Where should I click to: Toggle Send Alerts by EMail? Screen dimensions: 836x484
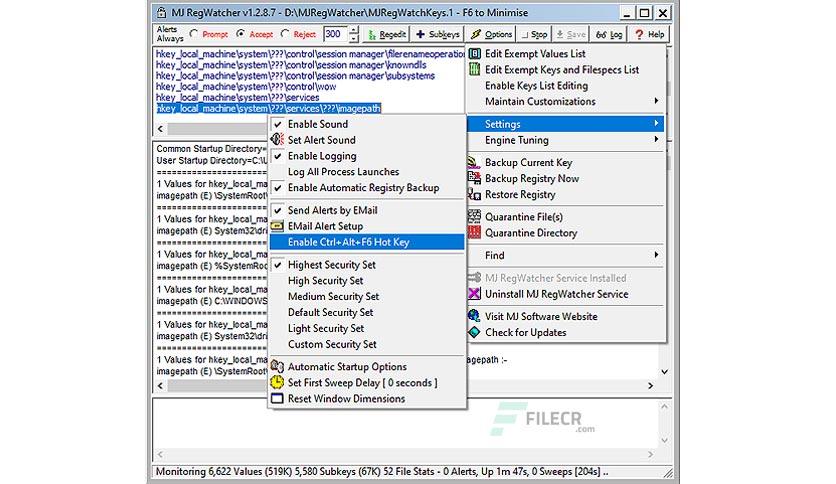coord(367,210)
